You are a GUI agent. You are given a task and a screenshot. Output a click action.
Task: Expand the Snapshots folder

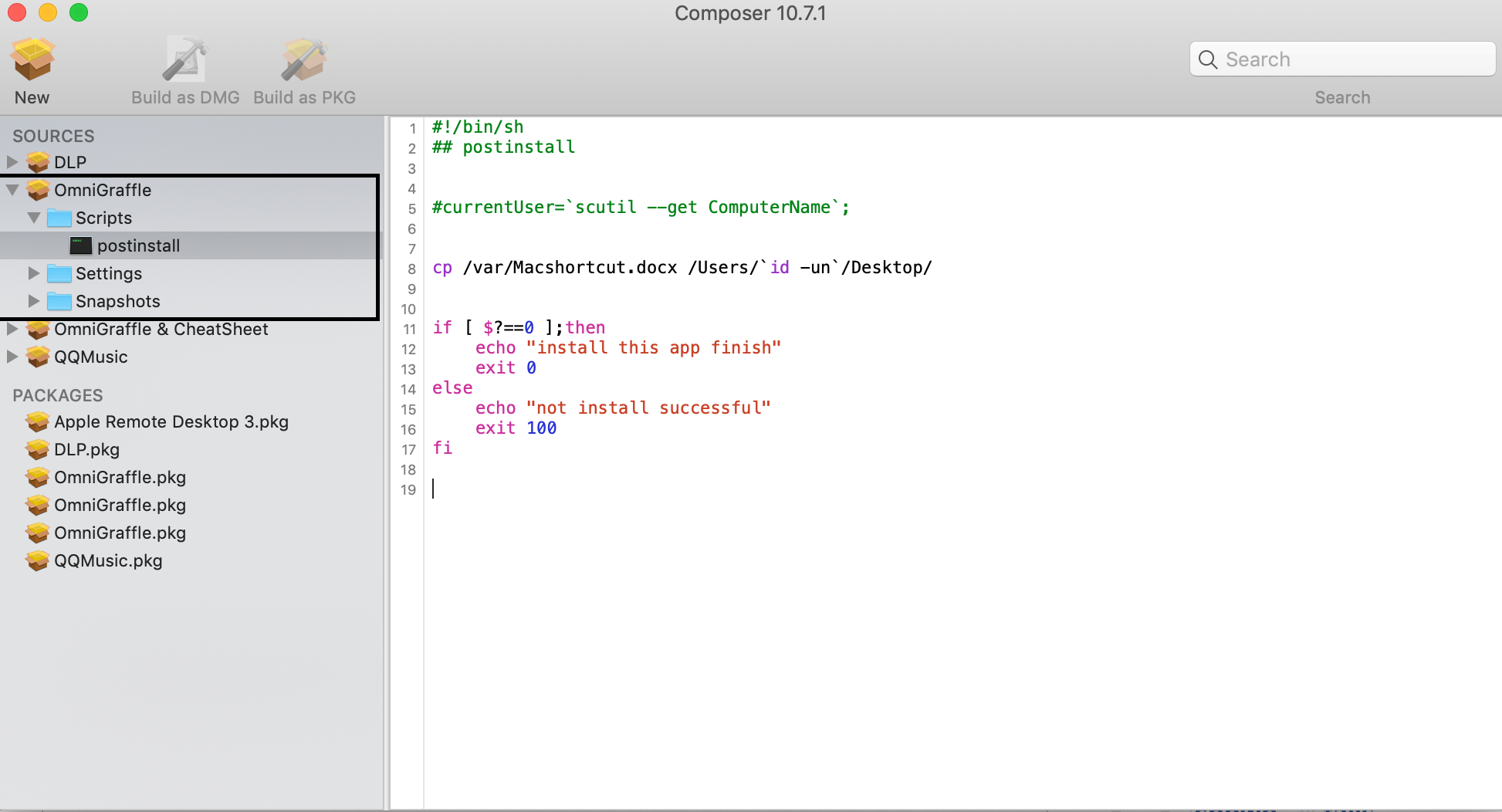(x=34, y=301)
